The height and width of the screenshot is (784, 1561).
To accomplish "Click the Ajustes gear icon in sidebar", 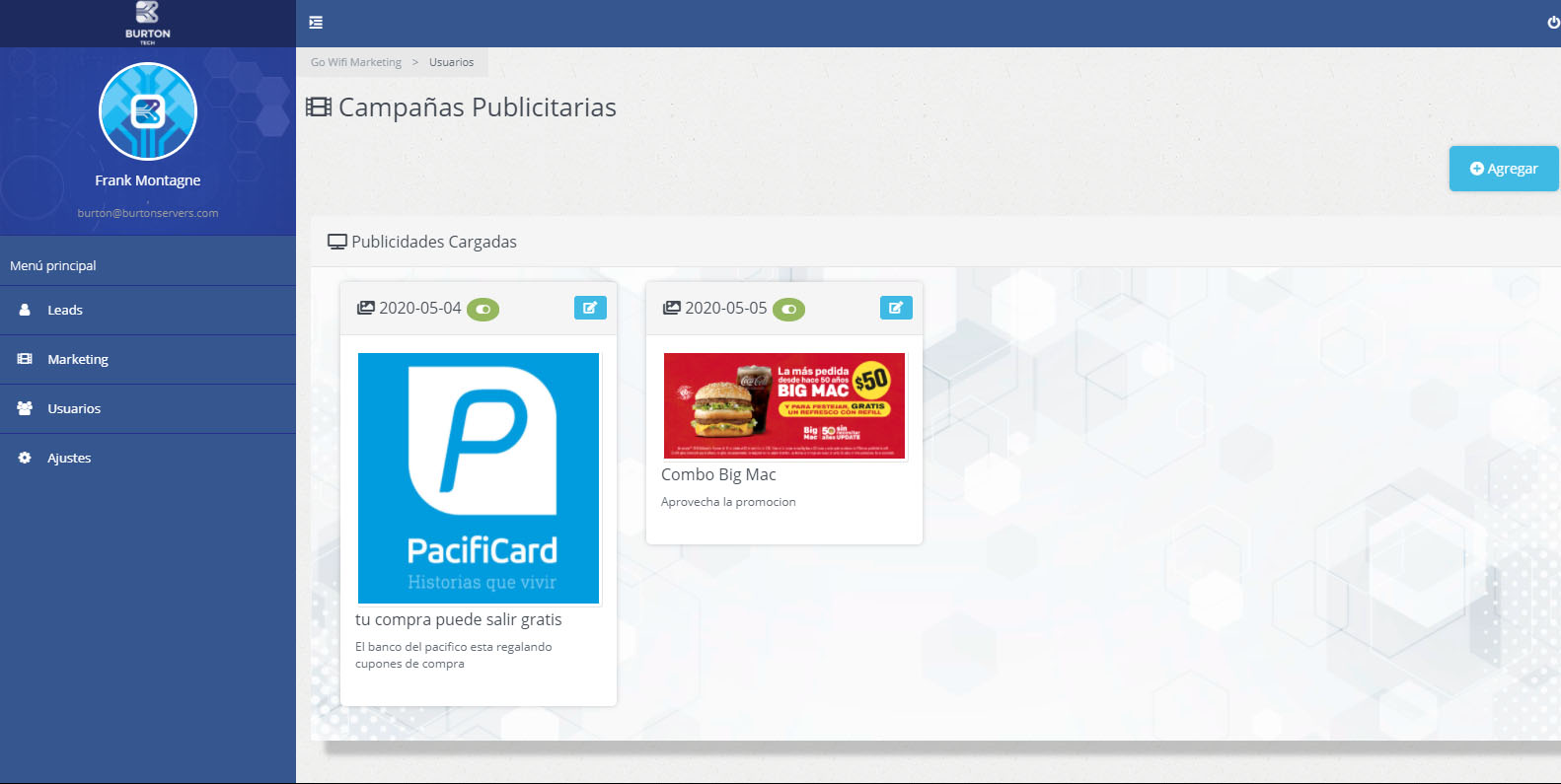I will pyautogui.click(x=25, y=458).
